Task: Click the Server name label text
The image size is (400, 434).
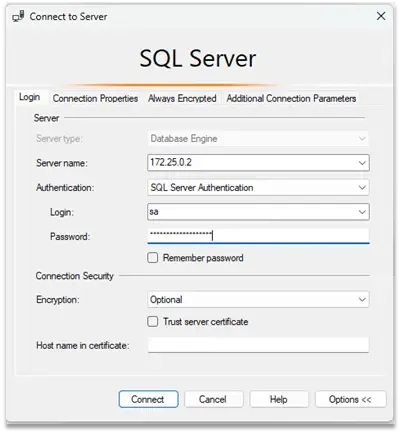Action: click(62, 163)
